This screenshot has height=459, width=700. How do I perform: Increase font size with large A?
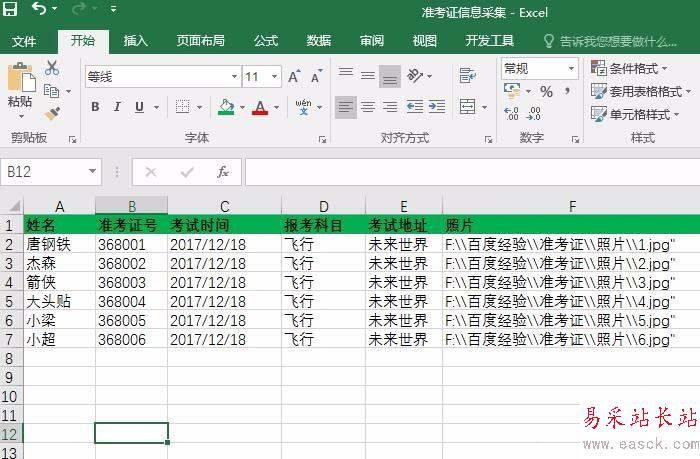pos(294,76)
